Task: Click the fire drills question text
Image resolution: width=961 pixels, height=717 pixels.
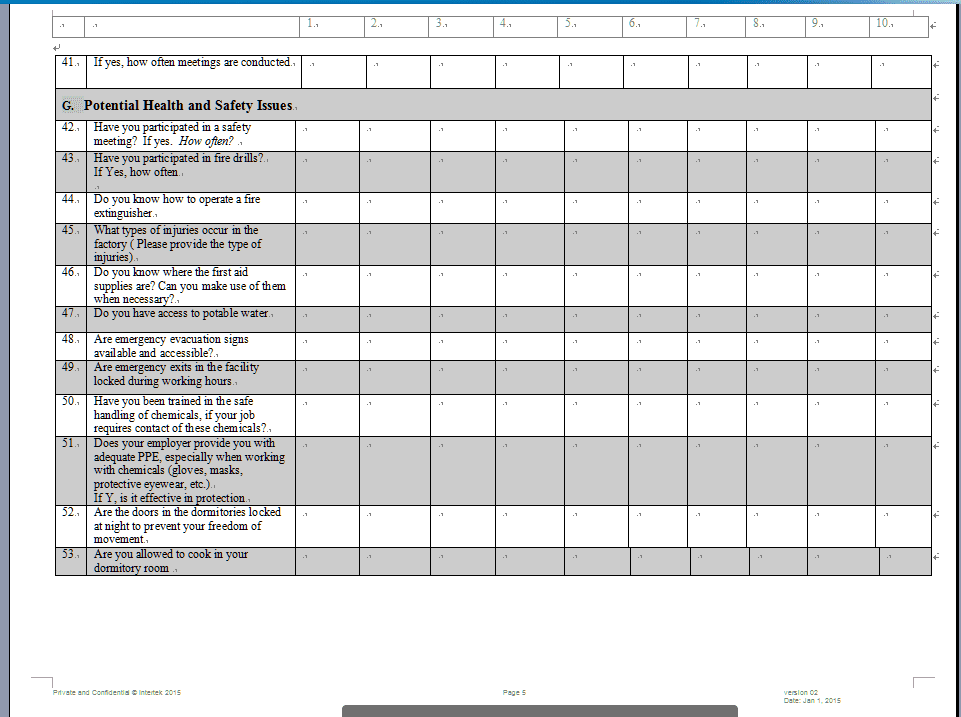Action: click(x=180, y=165)
